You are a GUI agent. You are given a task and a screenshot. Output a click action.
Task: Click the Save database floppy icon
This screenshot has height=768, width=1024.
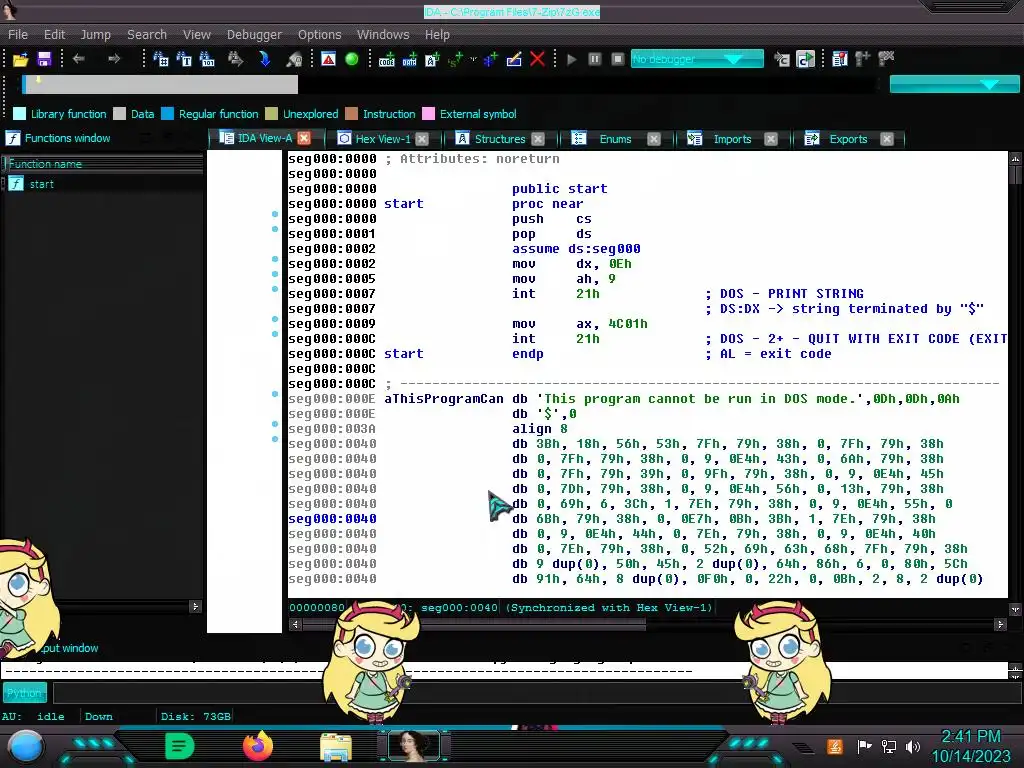[x=44, y=59]
